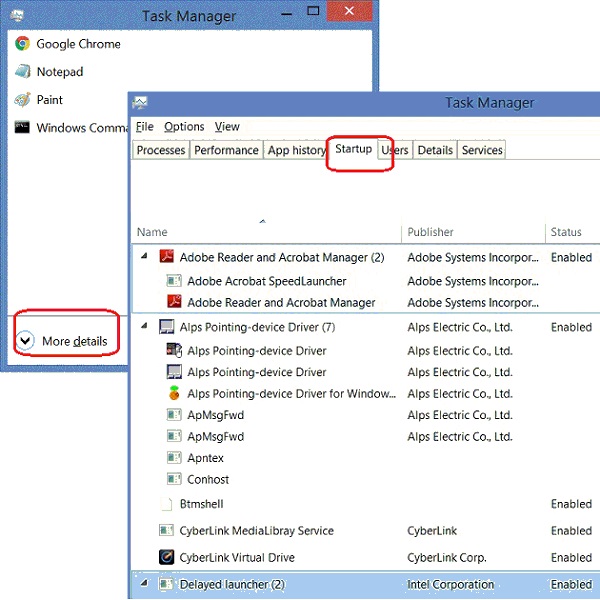This screenshot has width=600, height=600.
Task: Click the pineapple Alps Pointing-device Driver icon
Action: [x=174, y=394]
